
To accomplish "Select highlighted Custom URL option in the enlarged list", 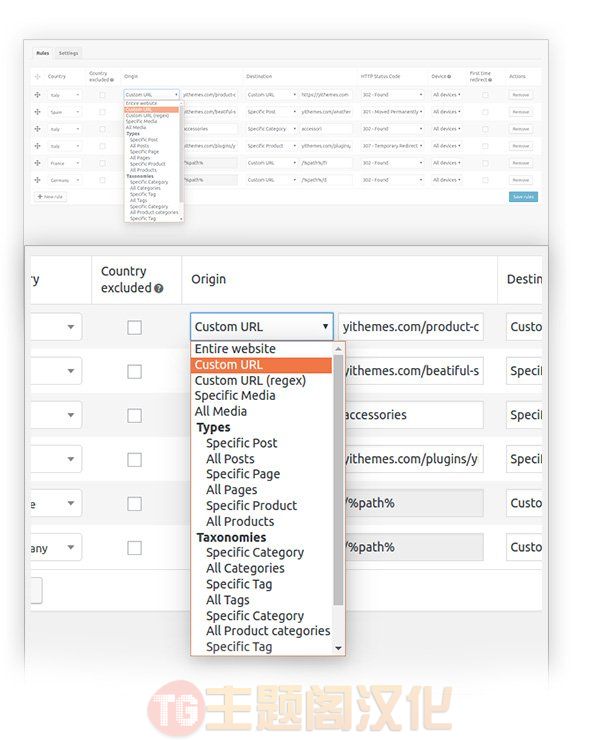I will tap(261, 365).
